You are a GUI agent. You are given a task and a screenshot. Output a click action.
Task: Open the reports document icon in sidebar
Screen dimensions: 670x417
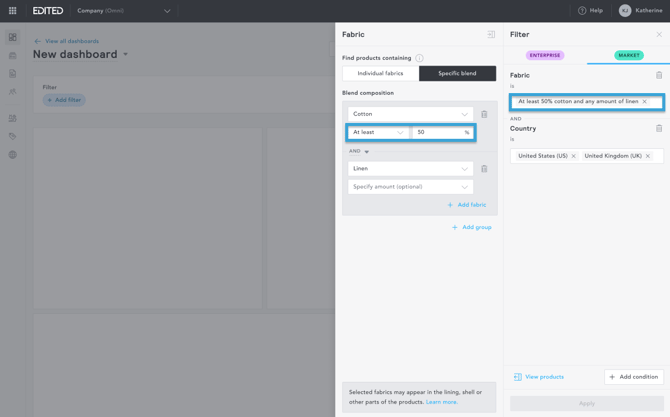click(x=13, y=73)
